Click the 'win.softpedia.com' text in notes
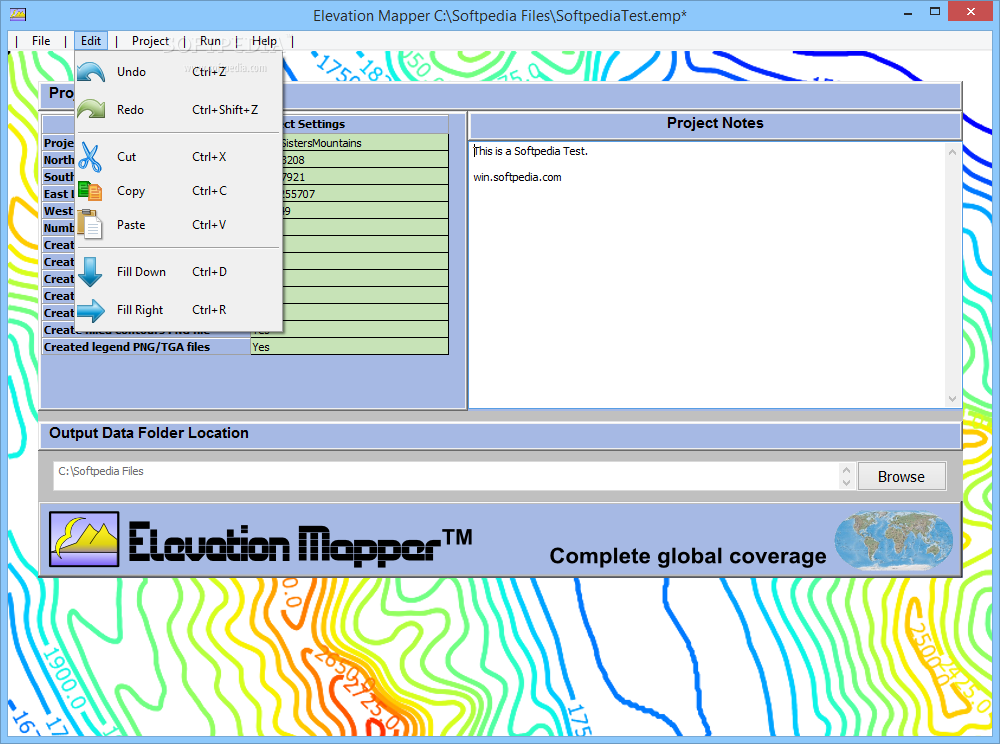 pyautogui.click(x=517, y=177)
